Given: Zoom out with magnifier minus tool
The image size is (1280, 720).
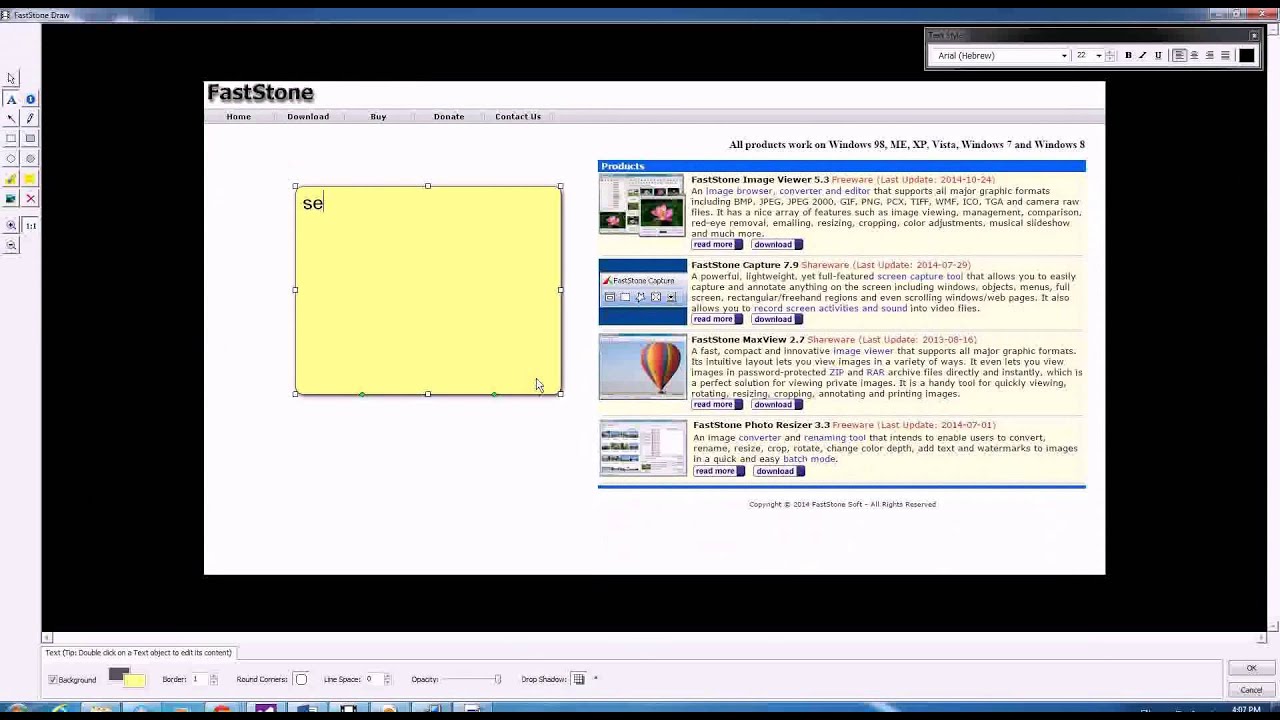Looking at the screenshot, I should (x=11, y=246).
